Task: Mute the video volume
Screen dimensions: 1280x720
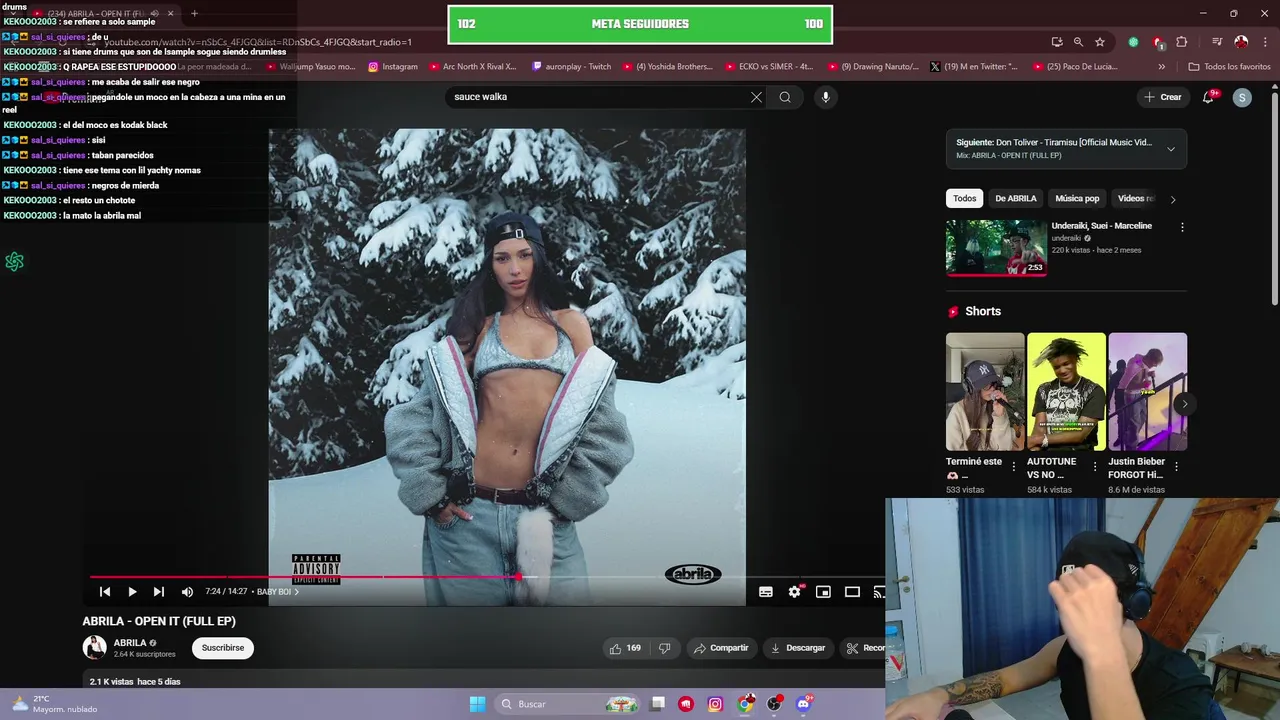Action: click(x=187, y=592)
